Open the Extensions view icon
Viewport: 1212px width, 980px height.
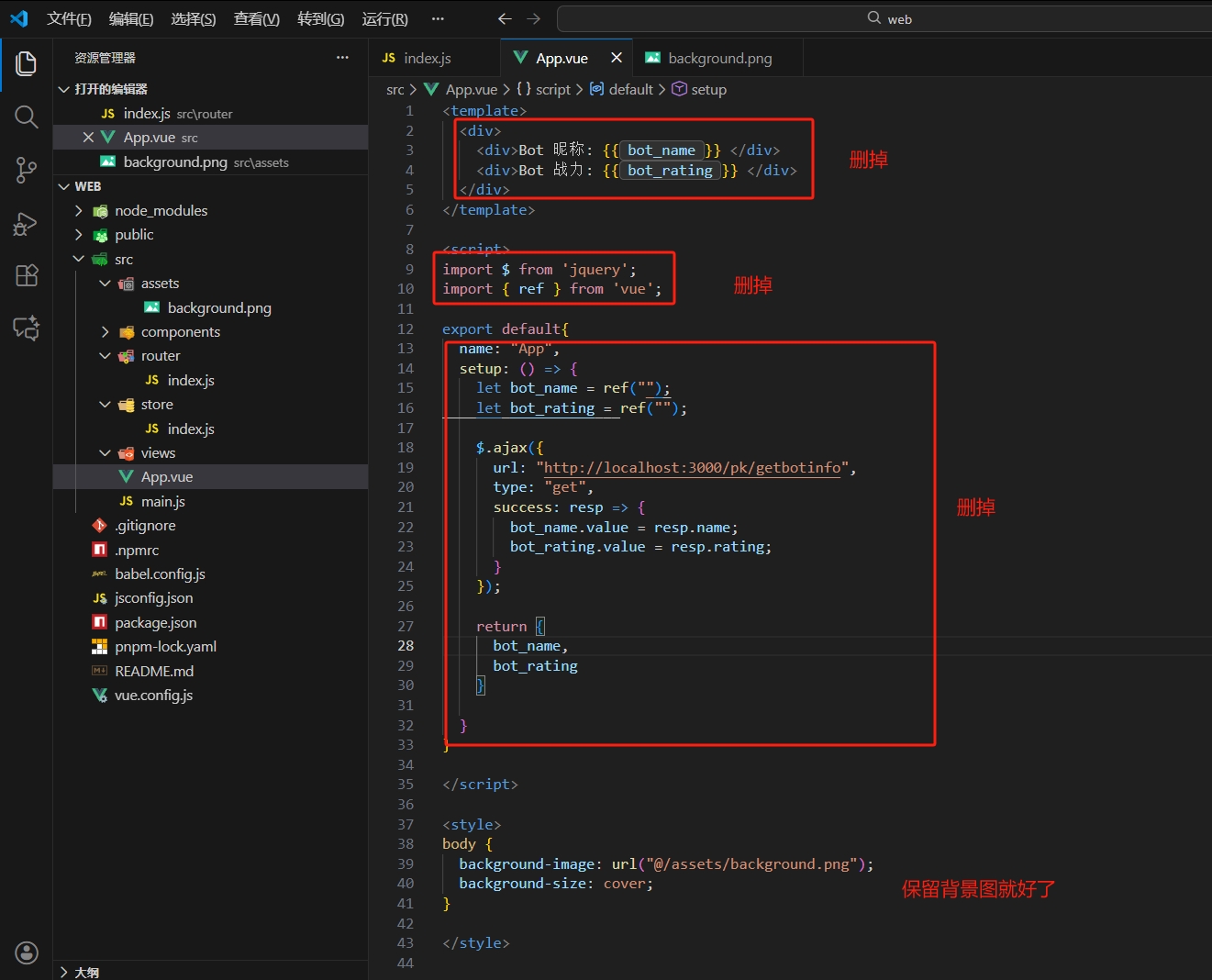click(26, 275)
